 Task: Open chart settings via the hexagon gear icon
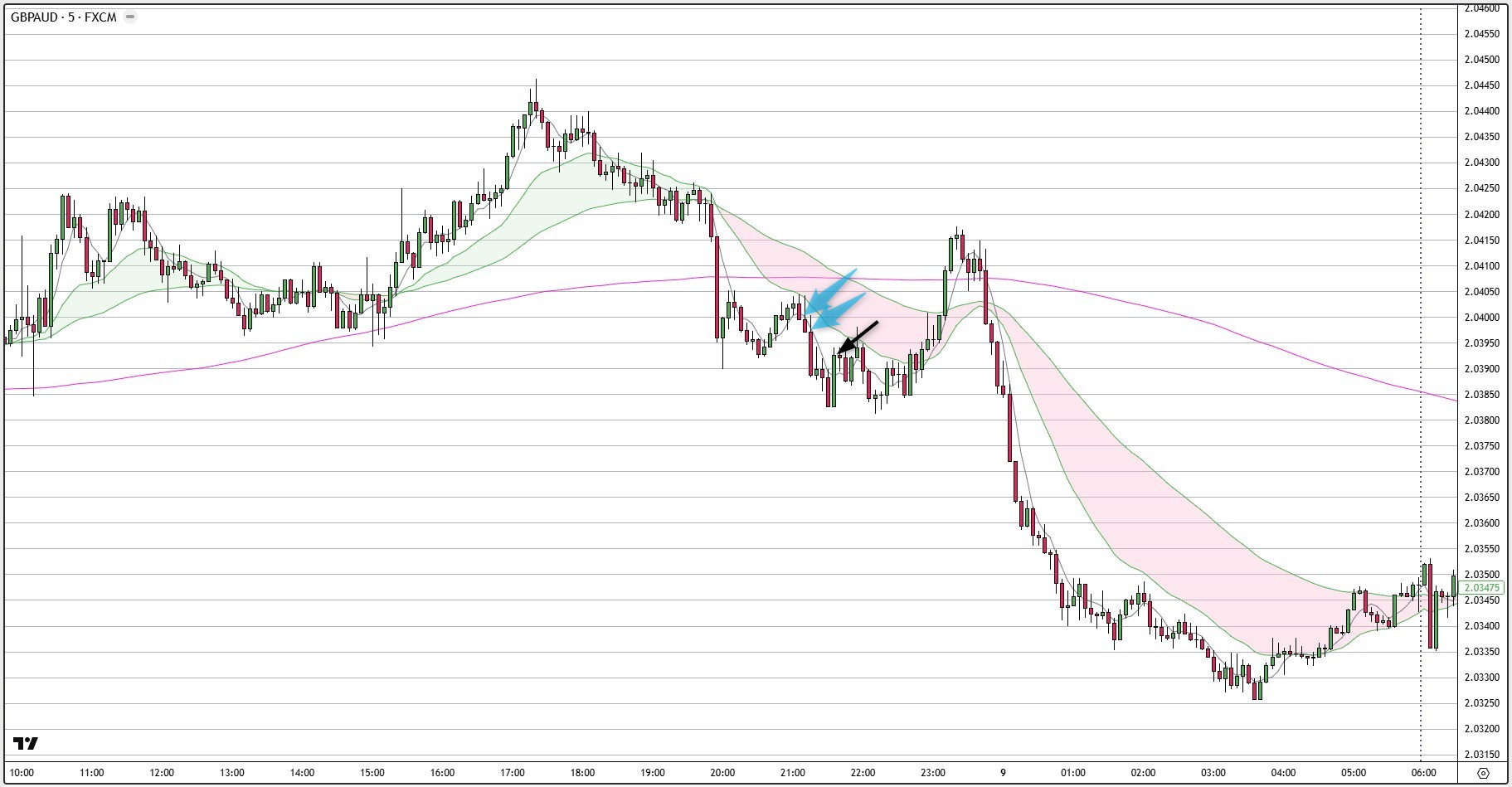click(1484, 773)
